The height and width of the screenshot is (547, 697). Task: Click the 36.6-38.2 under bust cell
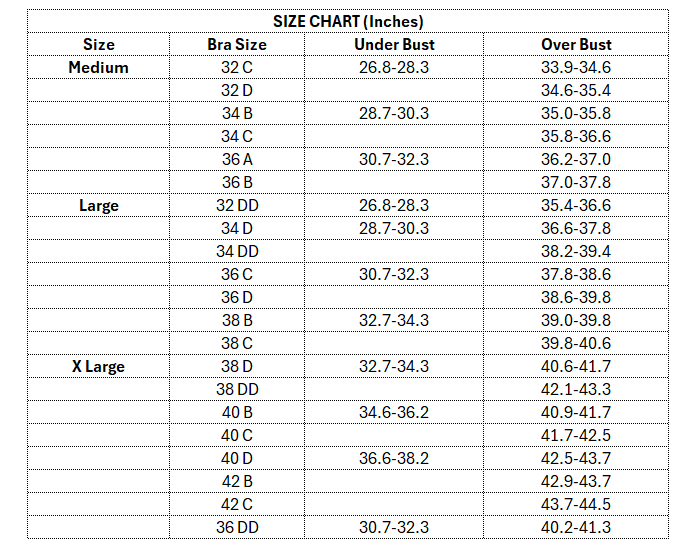click(x=394, y=458)
